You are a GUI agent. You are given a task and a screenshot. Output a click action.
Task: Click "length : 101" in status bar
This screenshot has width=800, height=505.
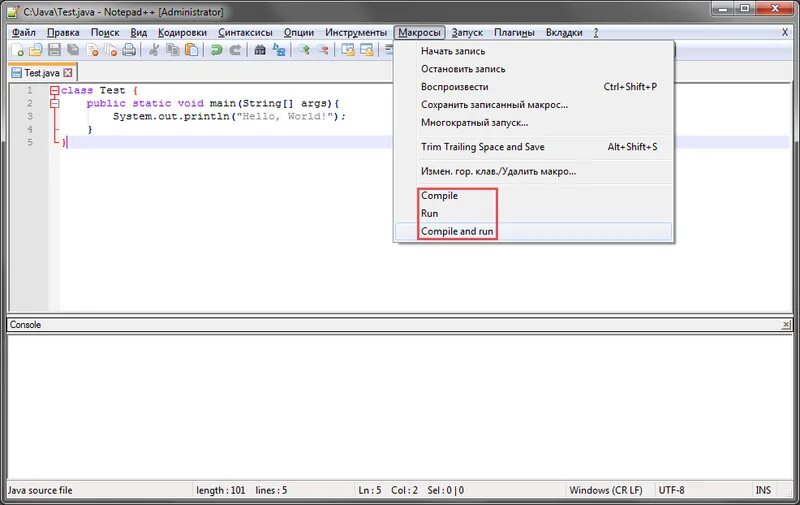click(x=221, y=491)
